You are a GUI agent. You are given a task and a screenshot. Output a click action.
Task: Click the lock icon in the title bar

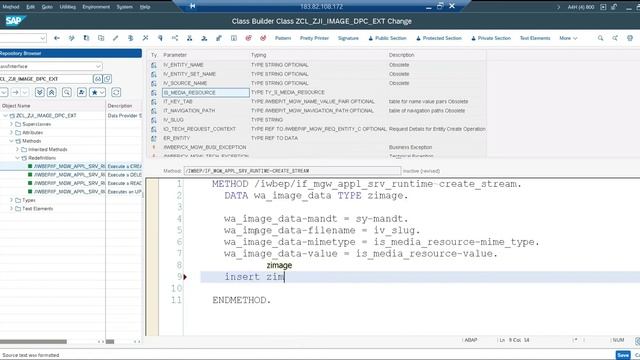pyautogui.click(x=614, y=7)
